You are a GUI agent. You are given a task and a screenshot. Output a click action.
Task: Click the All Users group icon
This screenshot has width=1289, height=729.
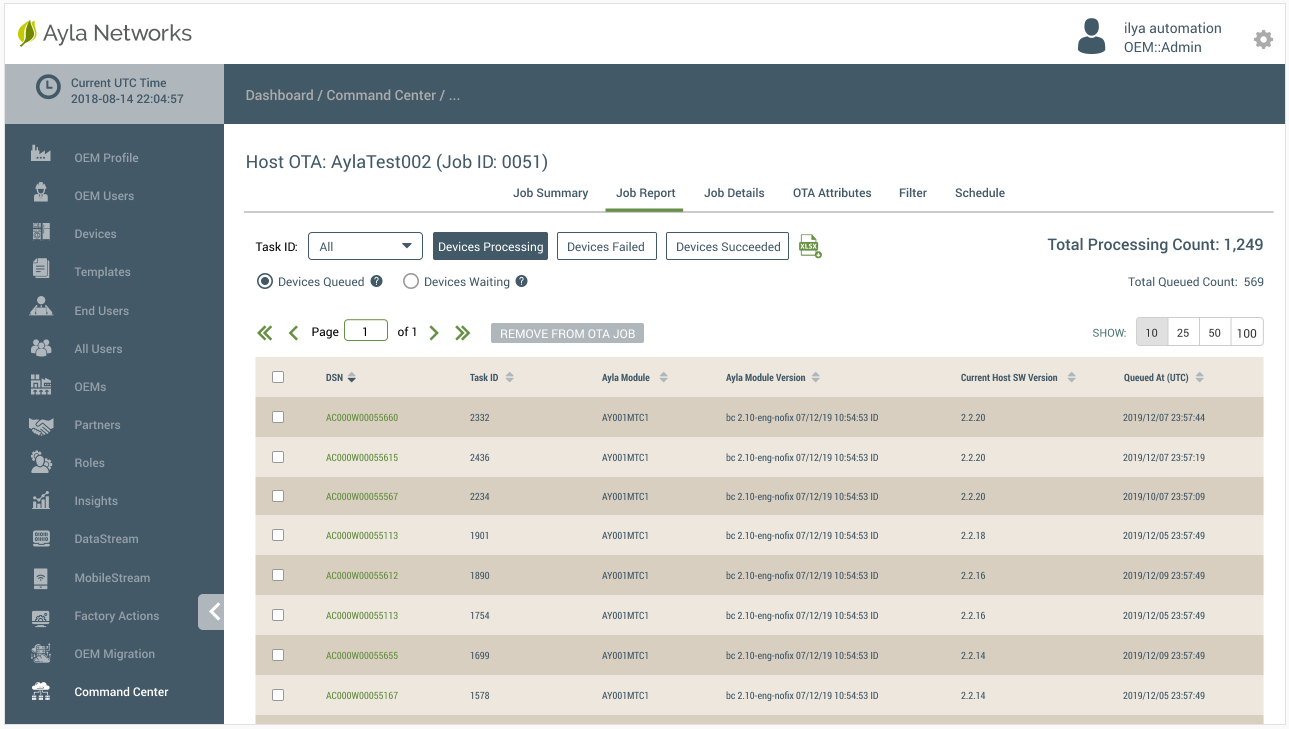tap(41, 347)
